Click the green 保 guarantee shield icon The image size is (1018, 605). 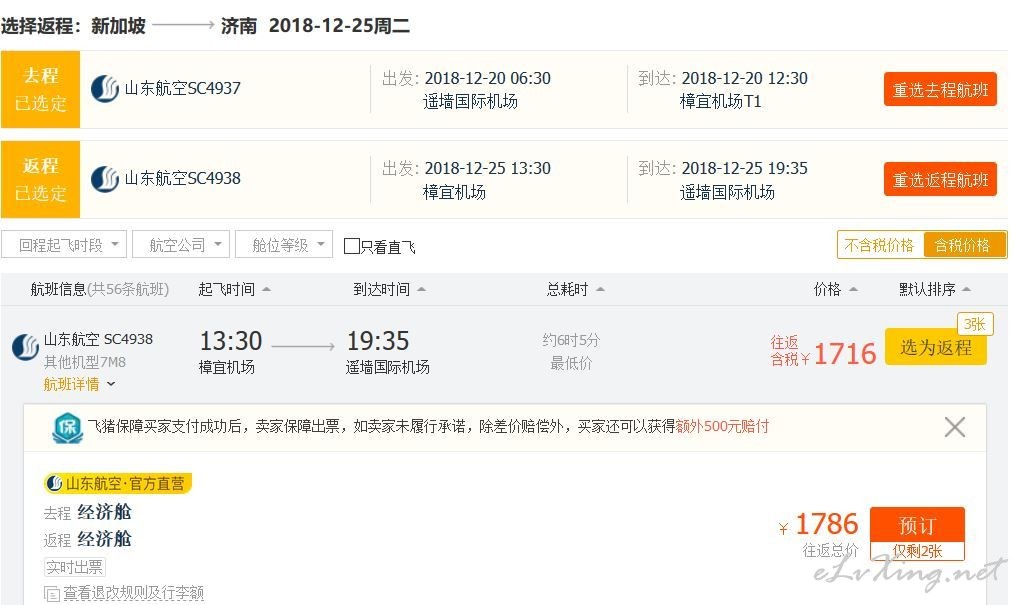68,428
